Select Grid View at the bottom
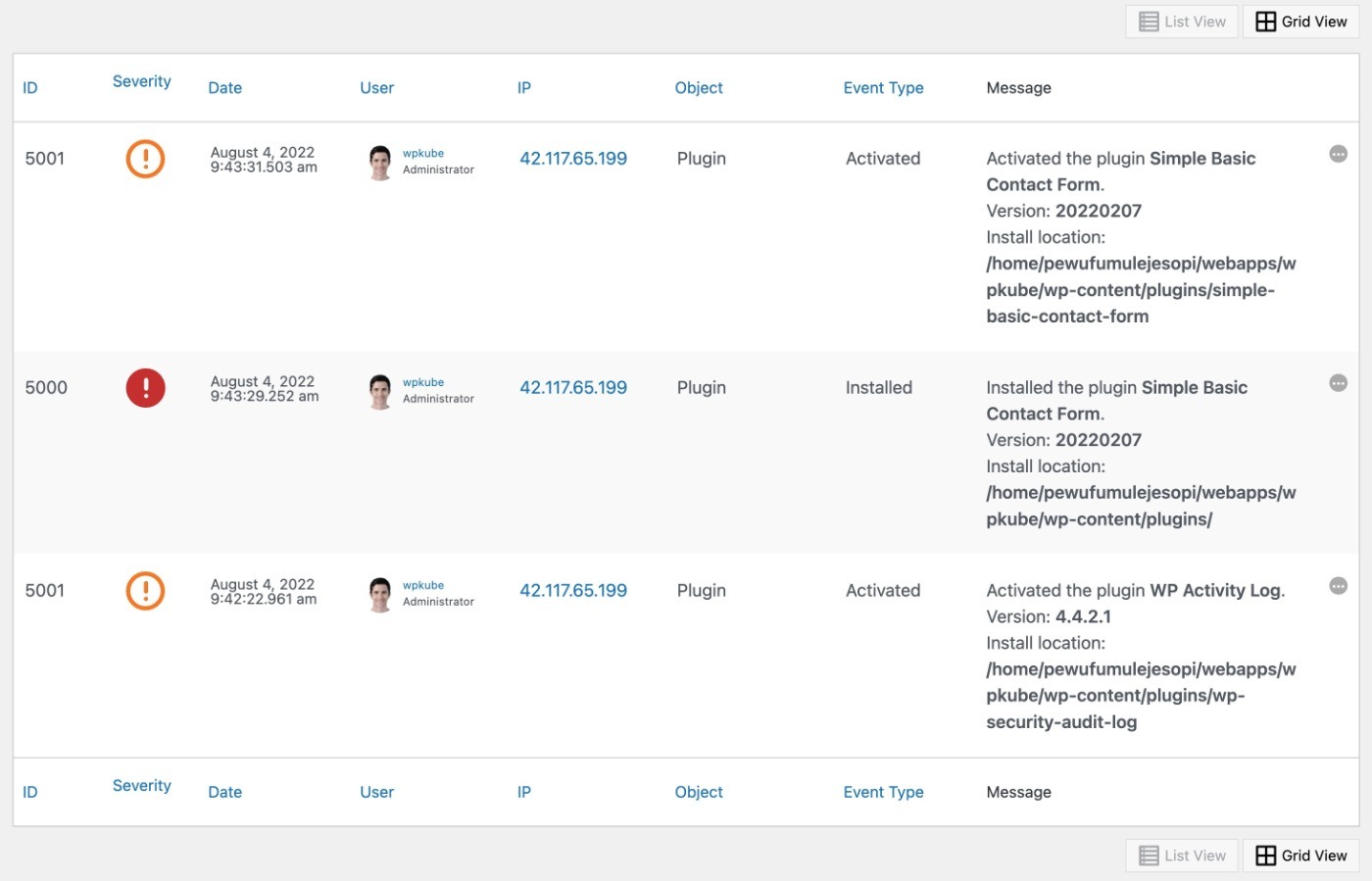This screenshot has height=881, width=1372. [1300, 856]
